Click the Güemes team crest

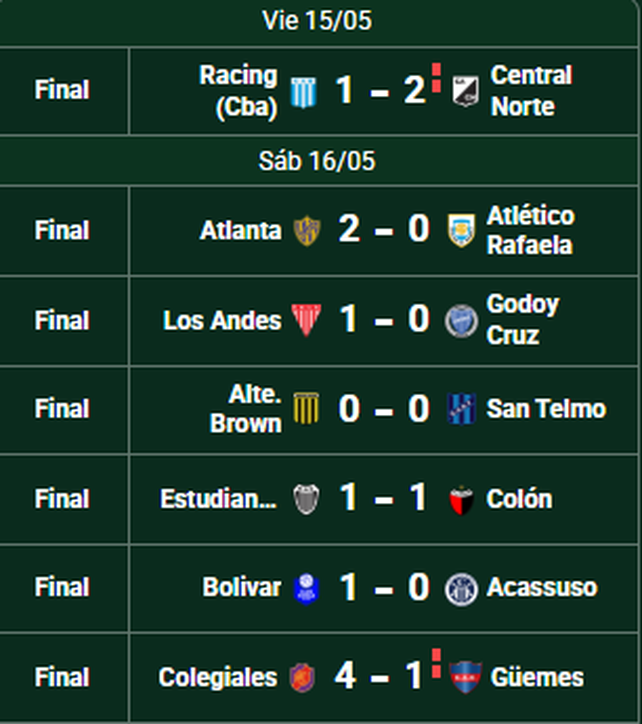click(466, 677)
